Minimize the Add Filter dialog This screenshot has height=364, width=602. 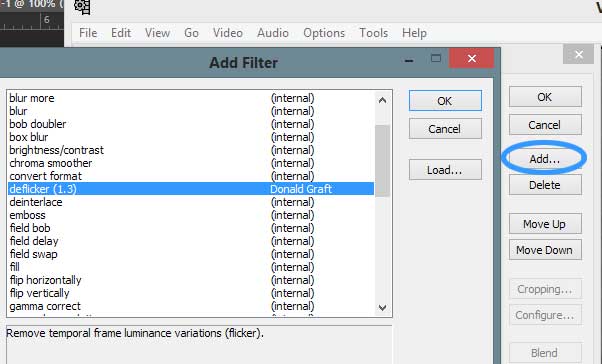409,60
